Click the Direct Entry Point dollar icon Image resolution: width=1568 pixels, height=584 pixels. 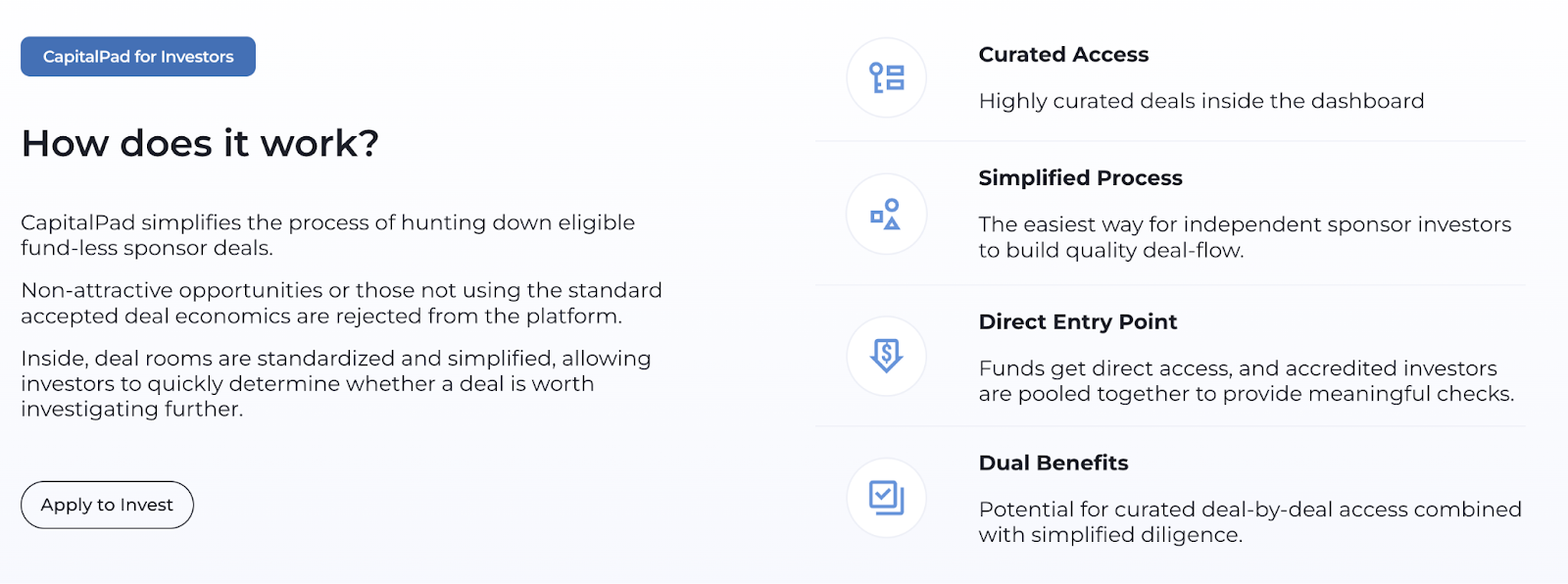point(886,356)
